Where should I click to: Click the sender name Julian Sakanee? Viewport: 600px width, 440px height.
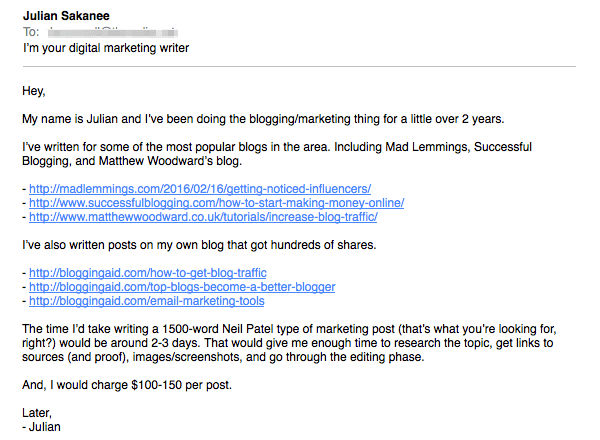point(66,16)
